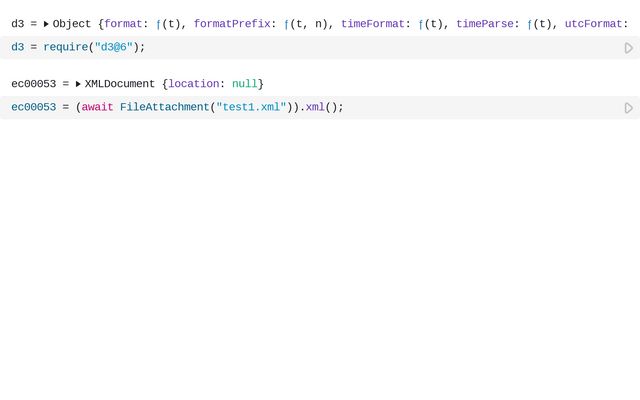This screenshot has height=400, width=640.
Task: Expand the XMLDocument output triangle
Action: tap(78, 84)
